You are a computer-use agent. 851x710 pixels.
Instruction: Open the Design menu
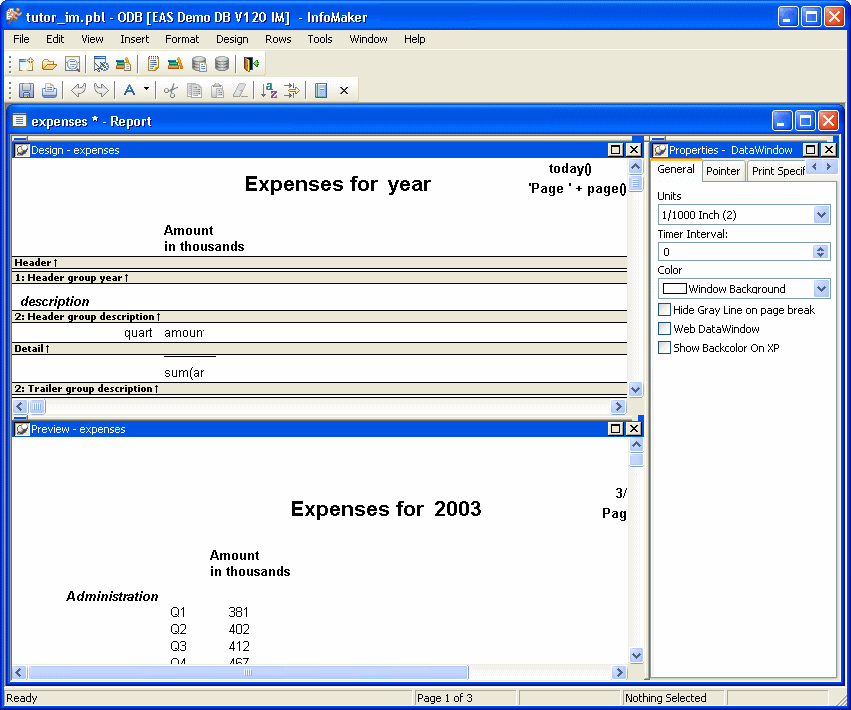[x=232, y=39]
